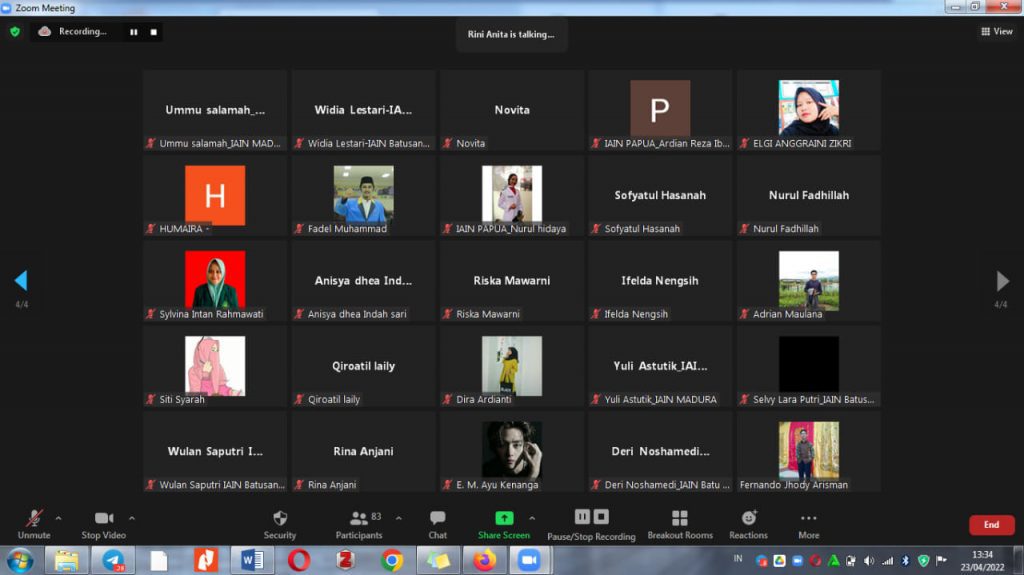
Task: Open the Chat panel
Action: (x=437, y=523)
